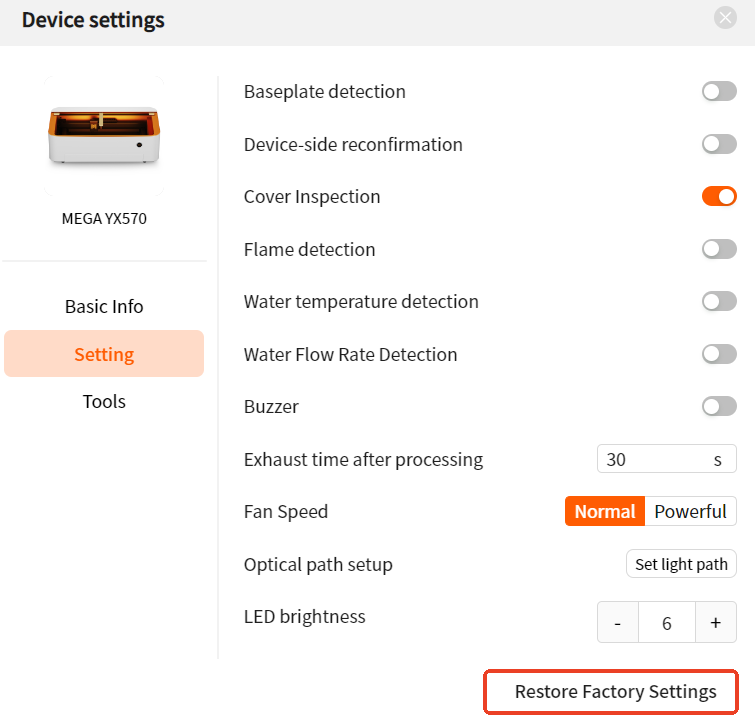This screenshot has height=717, width=755.
Task: Click the exhaust time input field
Action: coord(666,459)
